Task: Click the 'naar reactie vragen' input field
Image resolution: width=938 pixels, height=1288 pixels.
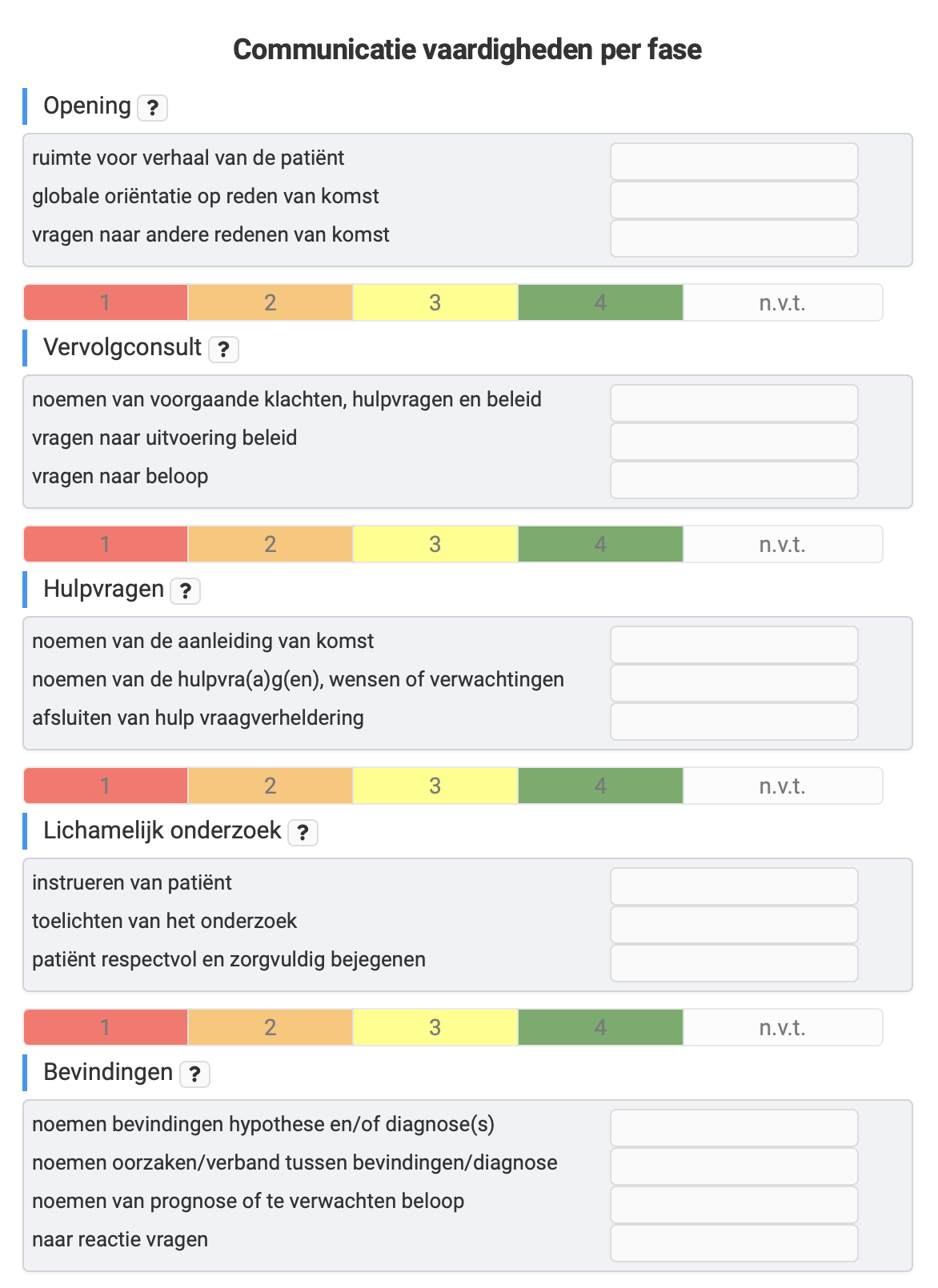Action: coord(733,1243)
